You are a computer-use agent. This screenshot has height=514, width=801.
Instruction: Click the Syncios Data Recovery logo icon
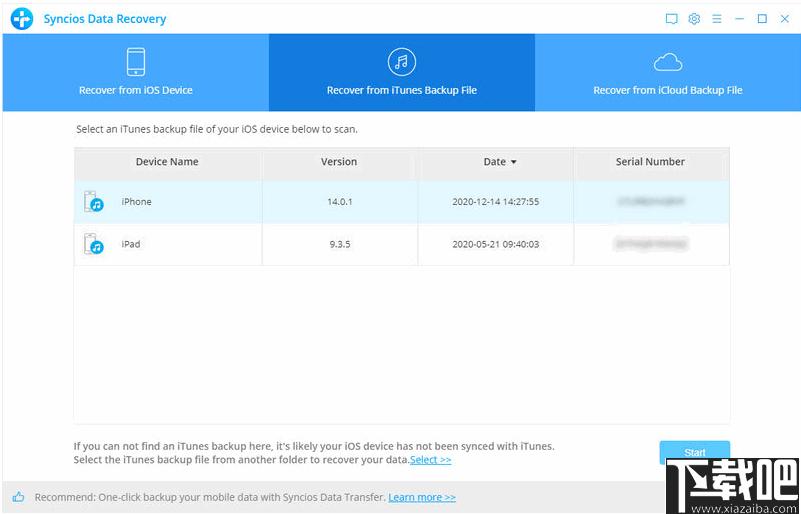[x=21, y=19]
